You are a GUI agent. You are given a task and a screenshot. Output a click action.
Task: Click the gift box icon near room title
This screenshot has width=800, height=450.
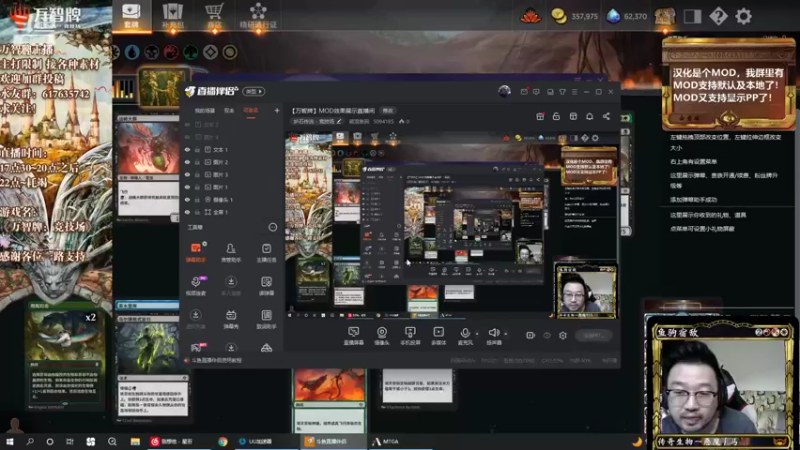pyautogui.click(x=540, y=116)
